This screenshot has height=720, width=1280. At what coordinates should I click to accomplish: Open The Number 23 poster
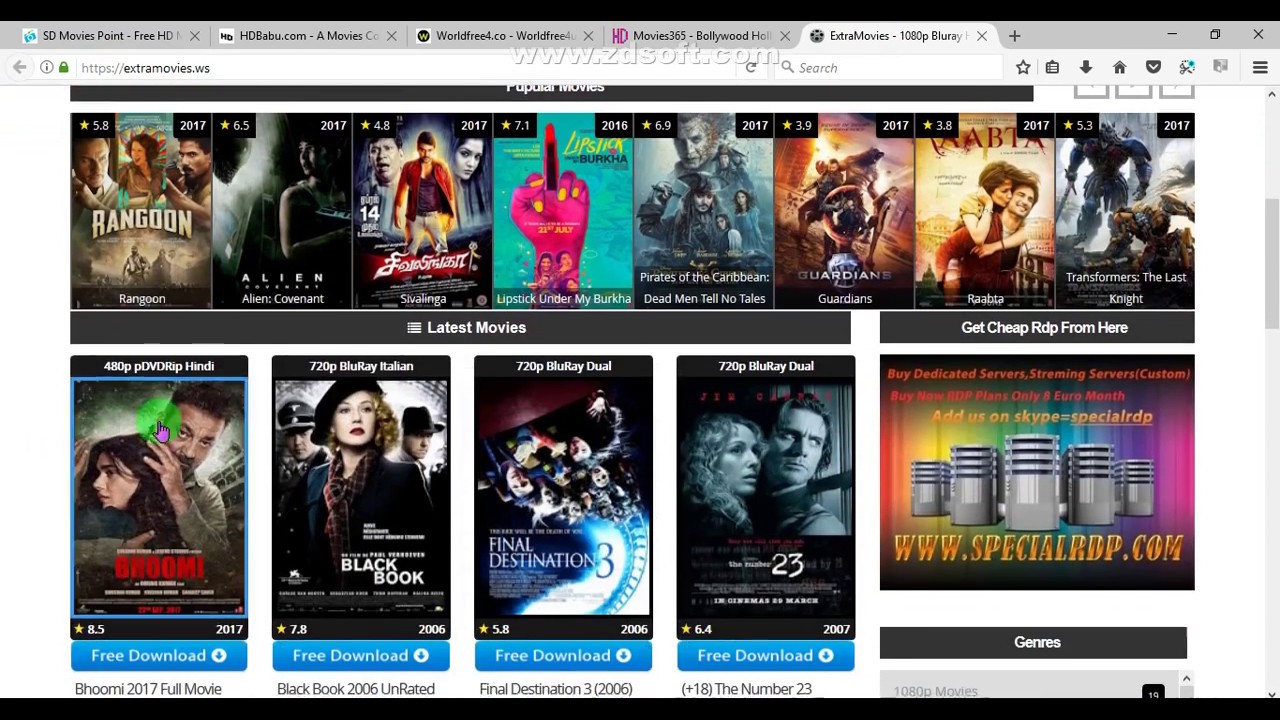pos(766,497)
